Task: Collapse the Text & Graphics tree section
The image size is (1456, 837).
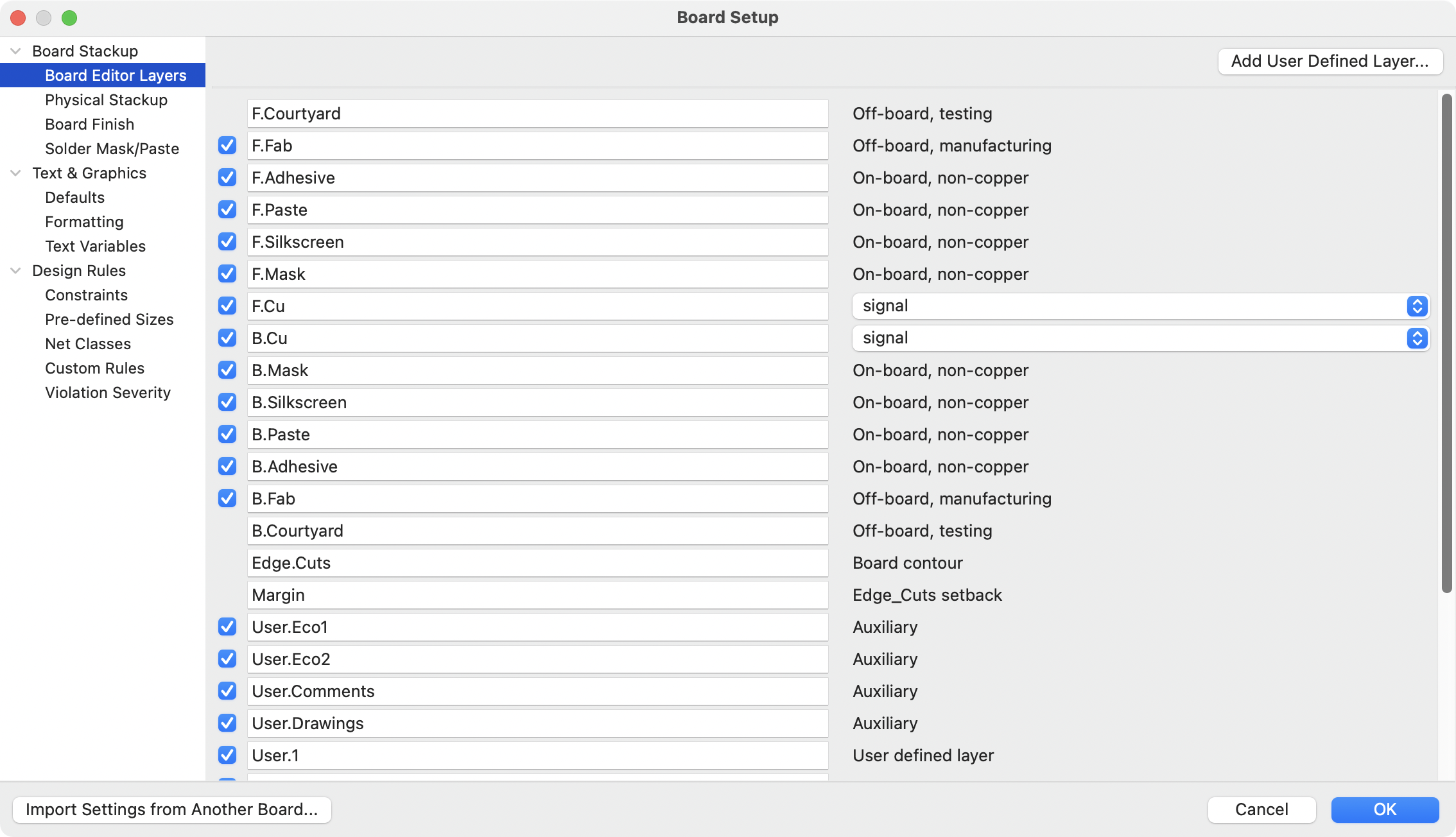Action: 14,173
